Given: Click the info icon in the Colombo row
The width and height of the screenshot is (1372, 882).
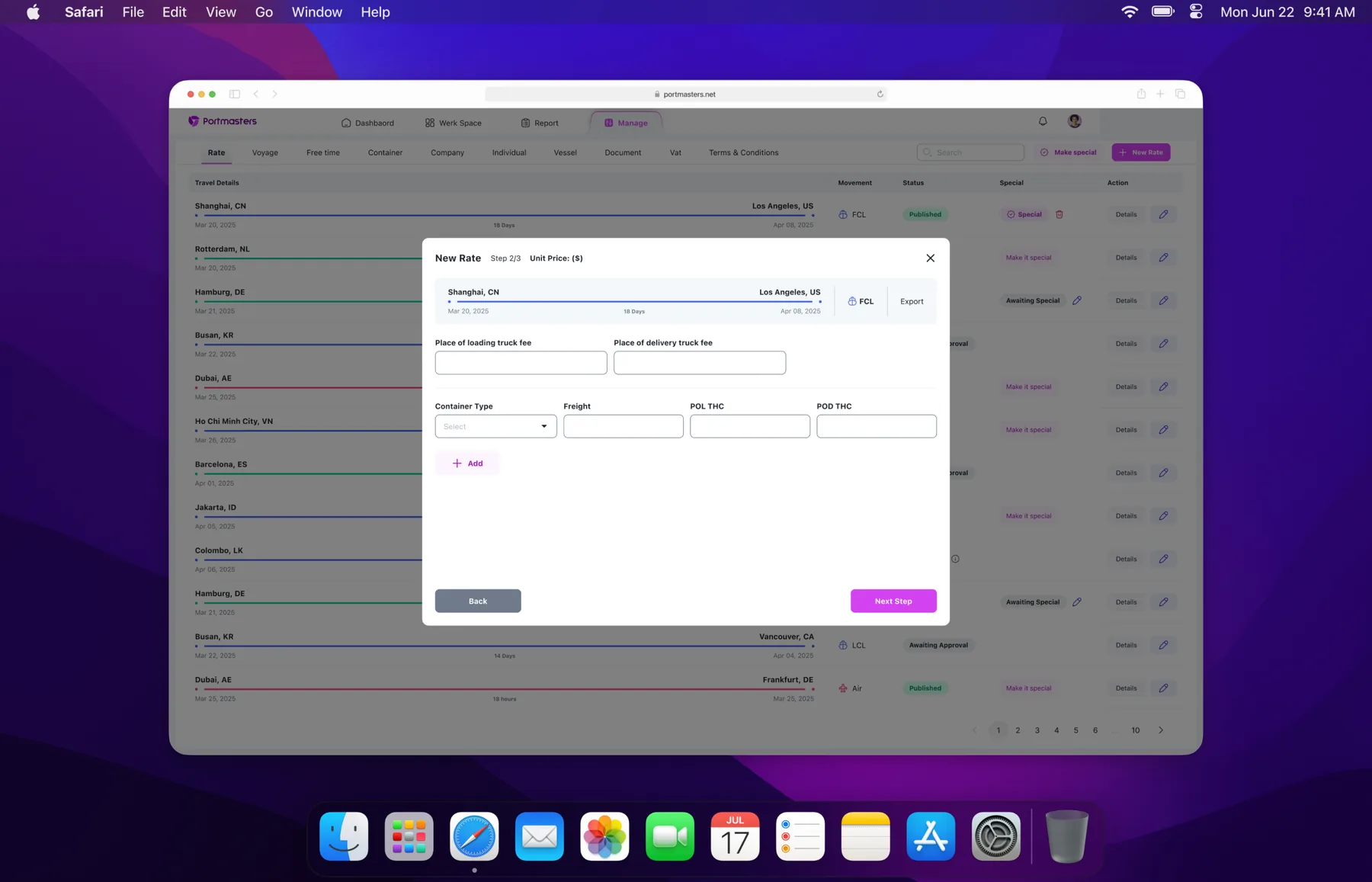Looking at the screenshot, I should pyautogui.click(x=955, y=559).
